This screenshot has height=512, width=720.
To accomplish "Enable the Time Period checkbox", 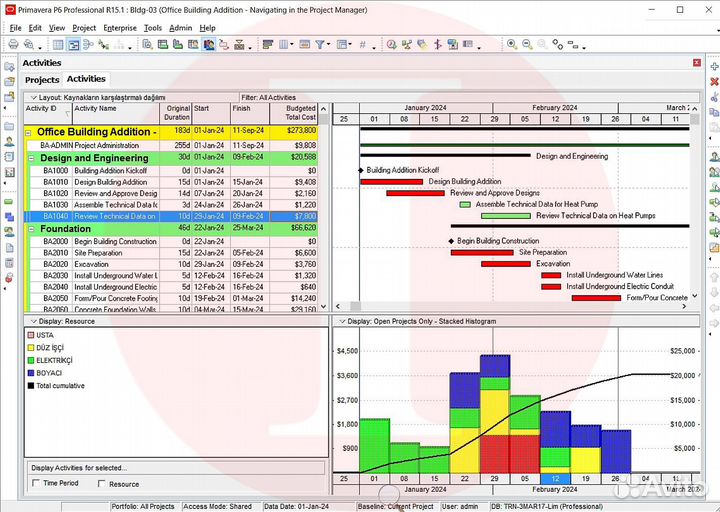I will 36,483.
